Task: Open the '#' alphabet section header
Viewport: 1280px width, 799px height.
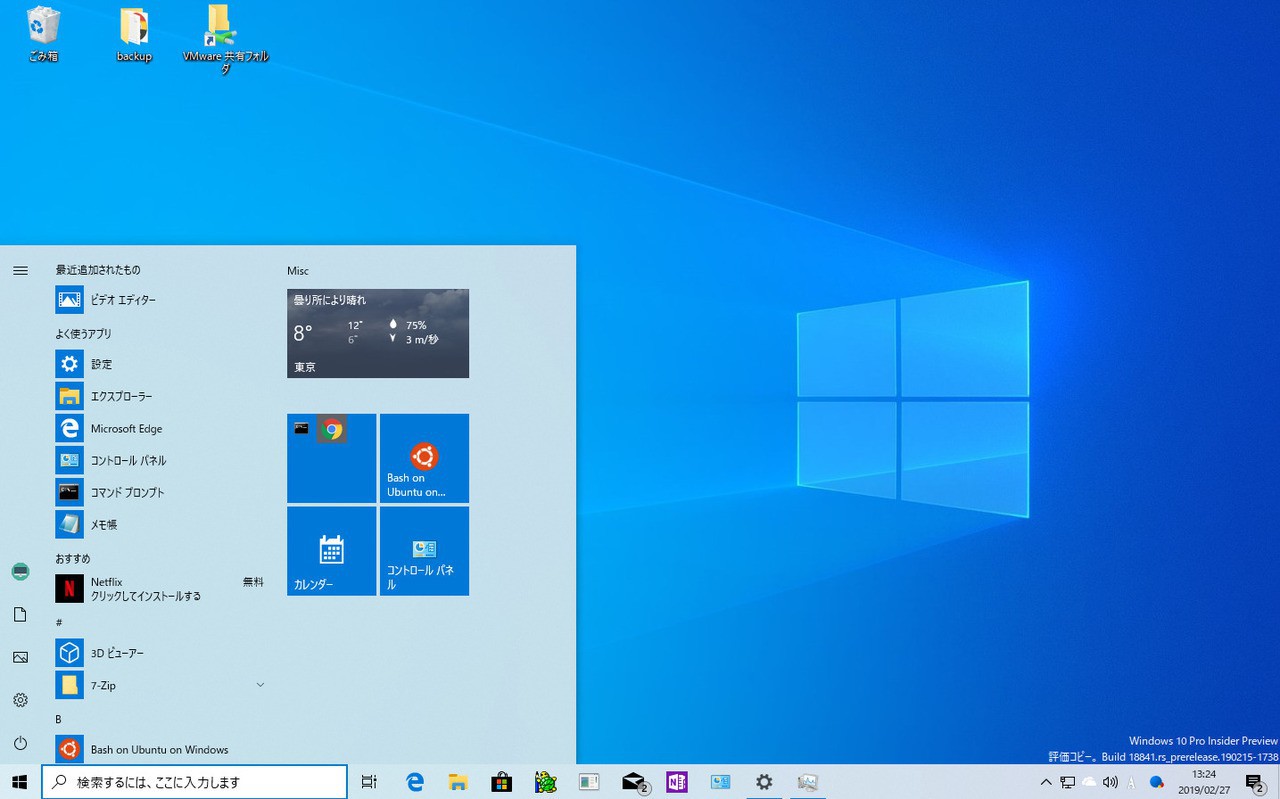Action: click(59, 622)
